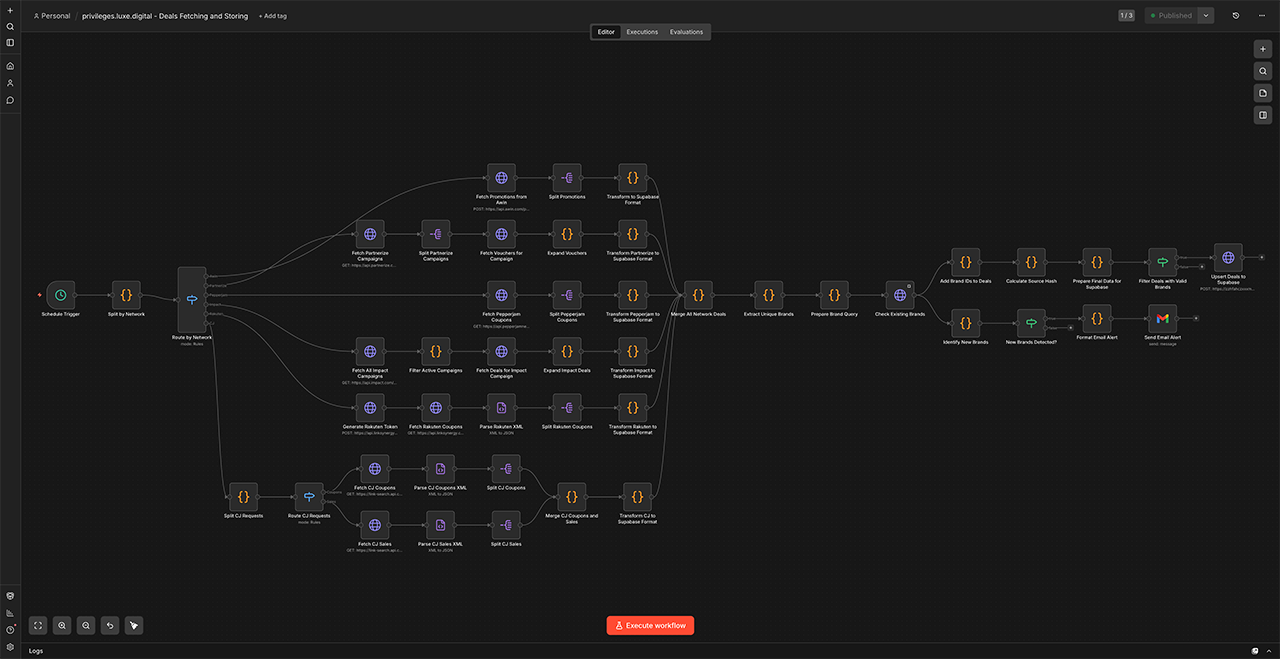Viewport: 1280px width, 659px height.
Task: Open the Personal user icon in sidebar
Action: point(10,83)
